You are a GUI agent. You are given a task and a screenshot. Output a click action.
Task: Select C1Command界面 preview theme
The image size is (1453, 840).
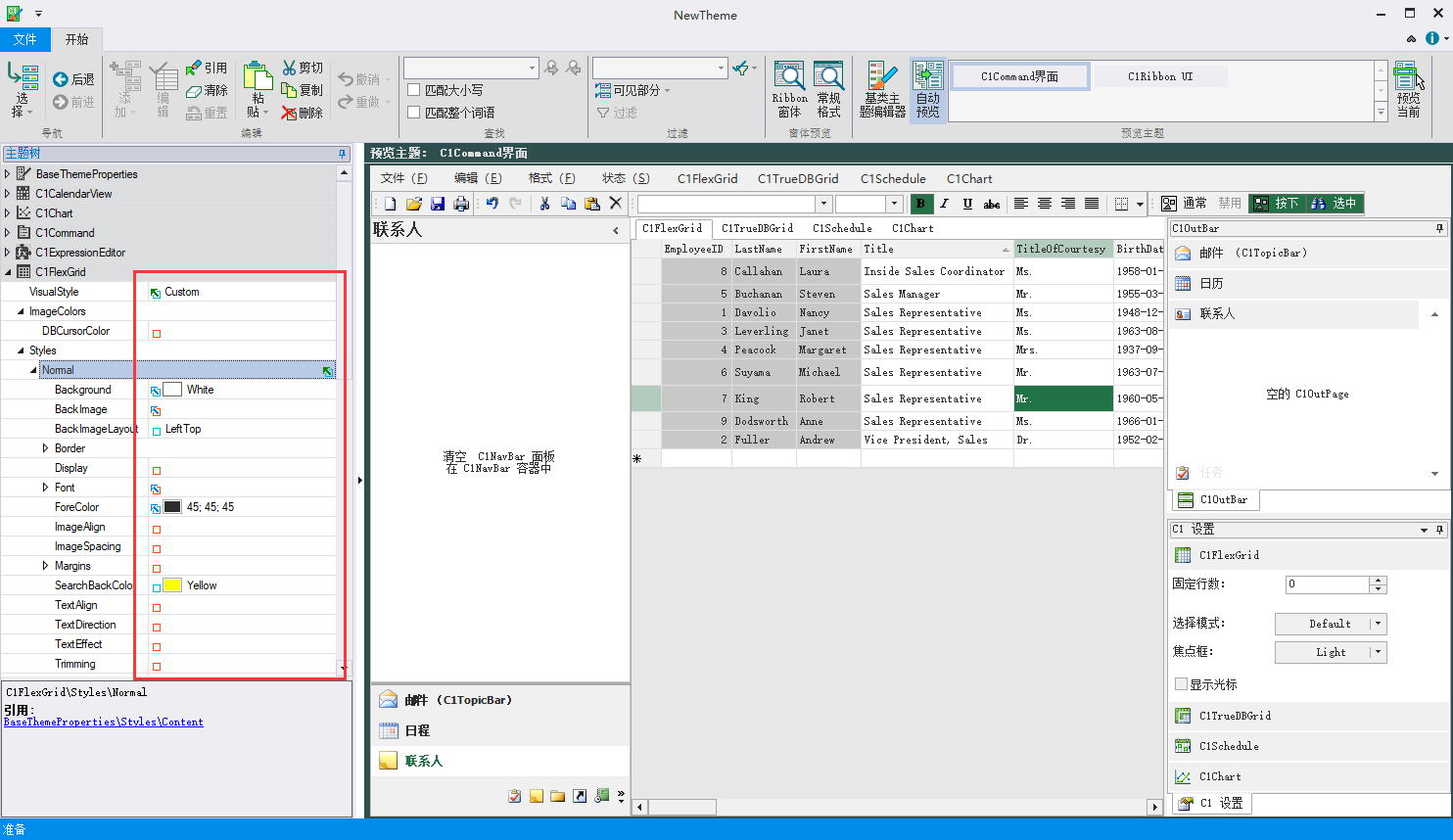pos(1019,76)
